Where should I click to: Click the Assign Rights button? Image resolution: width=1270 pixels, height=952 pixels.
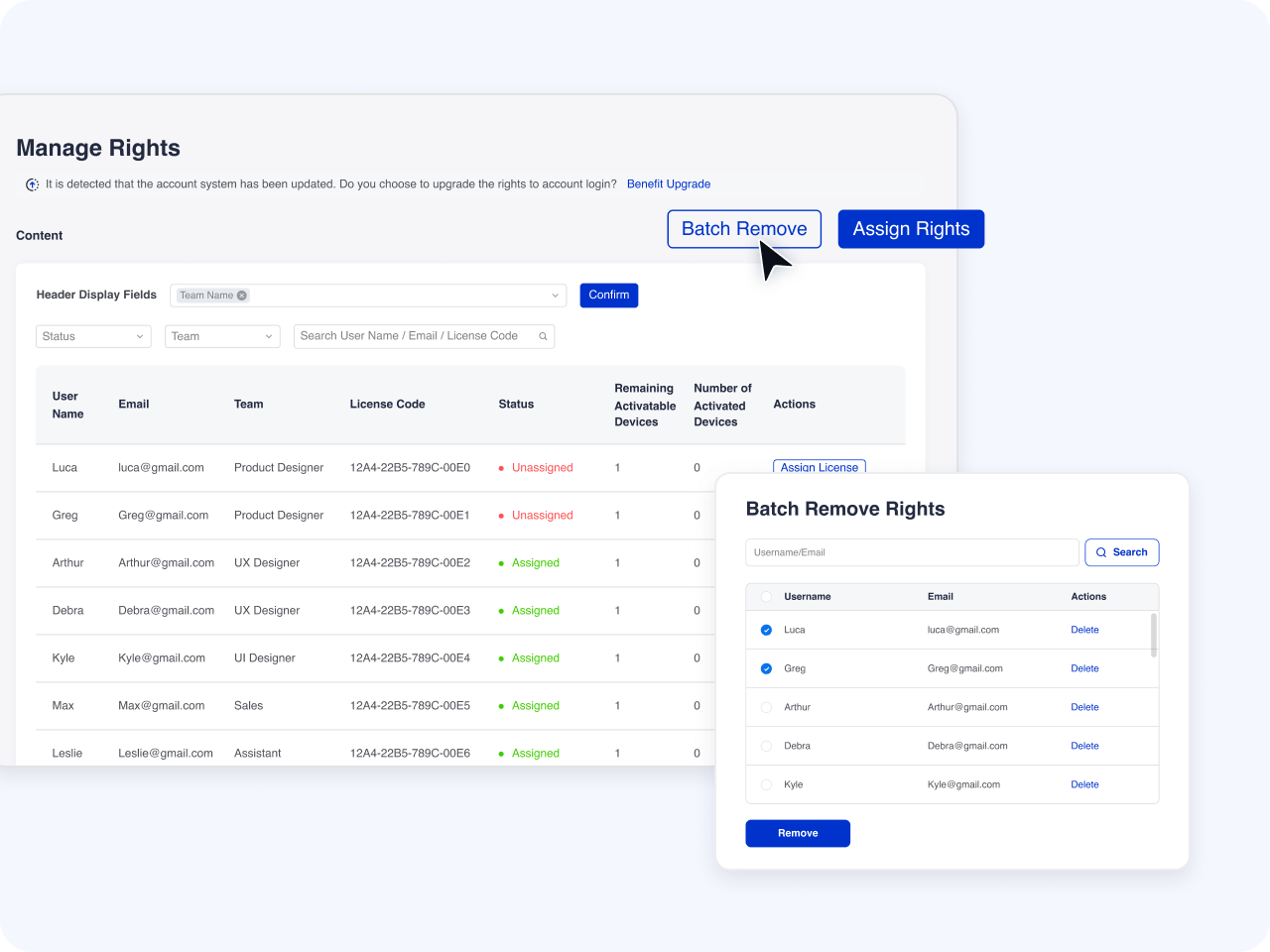click(911, 229)
